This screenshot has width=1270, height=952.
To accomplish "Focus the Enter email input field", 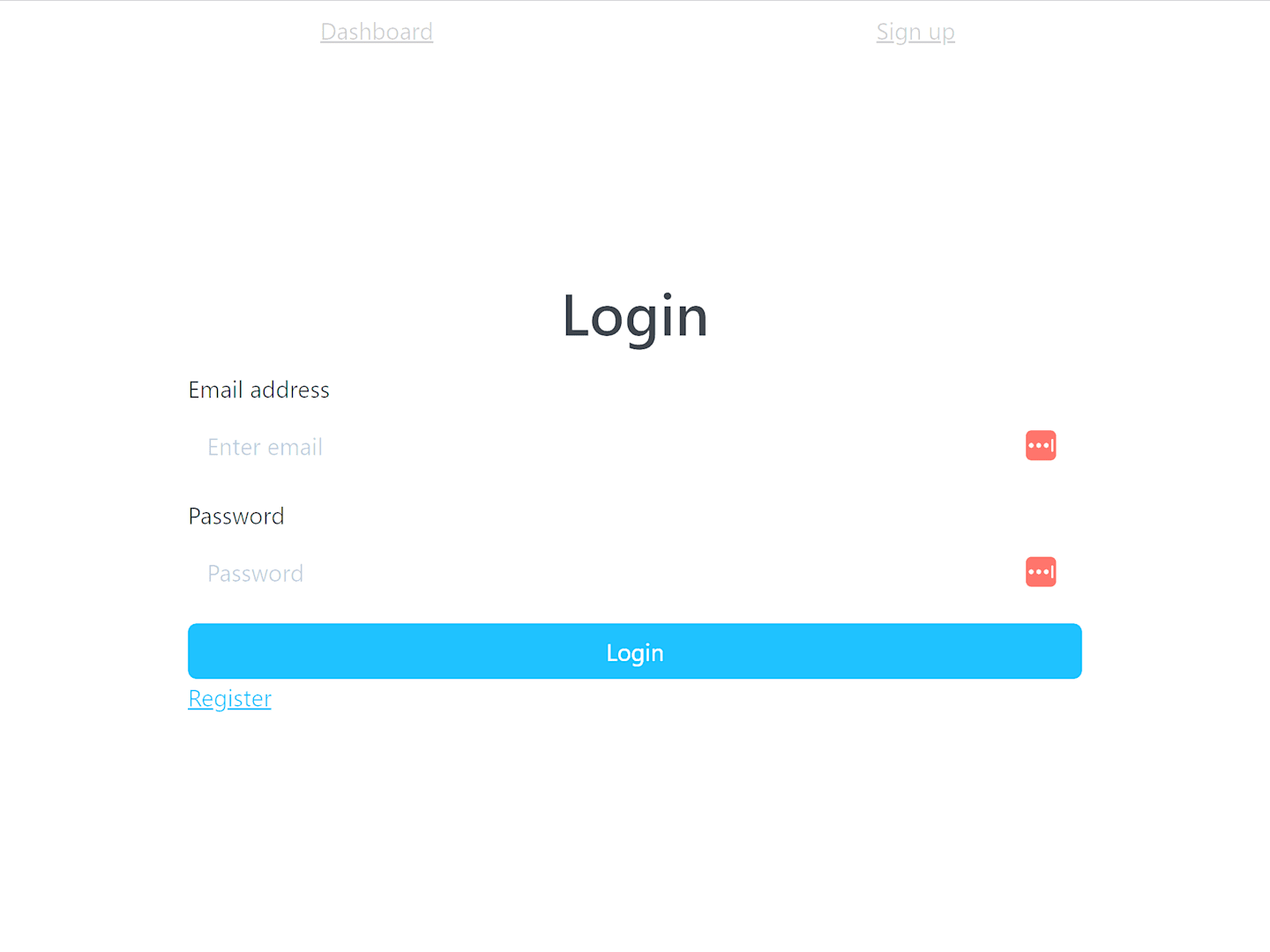I will 635,447.
